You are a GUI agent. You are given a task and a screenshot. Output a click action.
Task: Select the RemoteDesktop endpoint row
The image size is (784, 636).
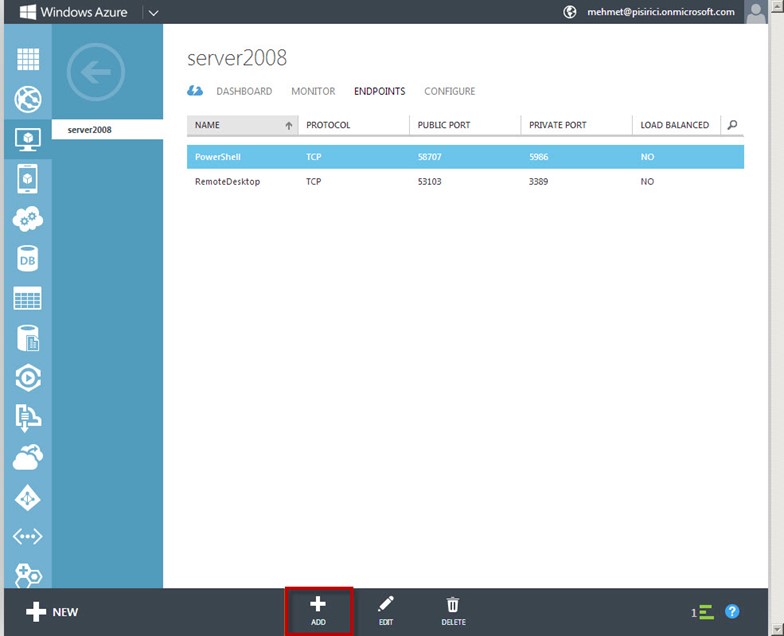[x=466, y=182]
